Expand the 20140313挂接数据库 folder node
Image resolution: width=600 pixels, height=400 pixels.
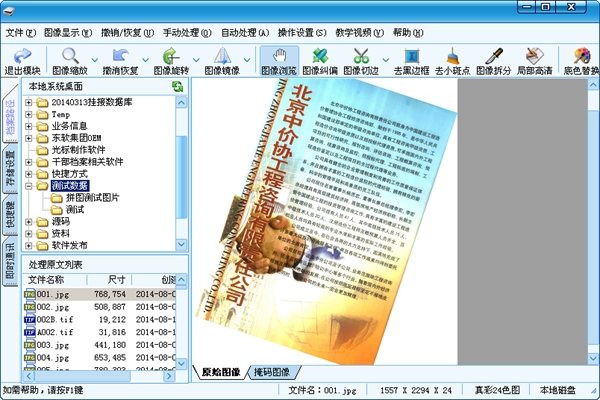29,103
